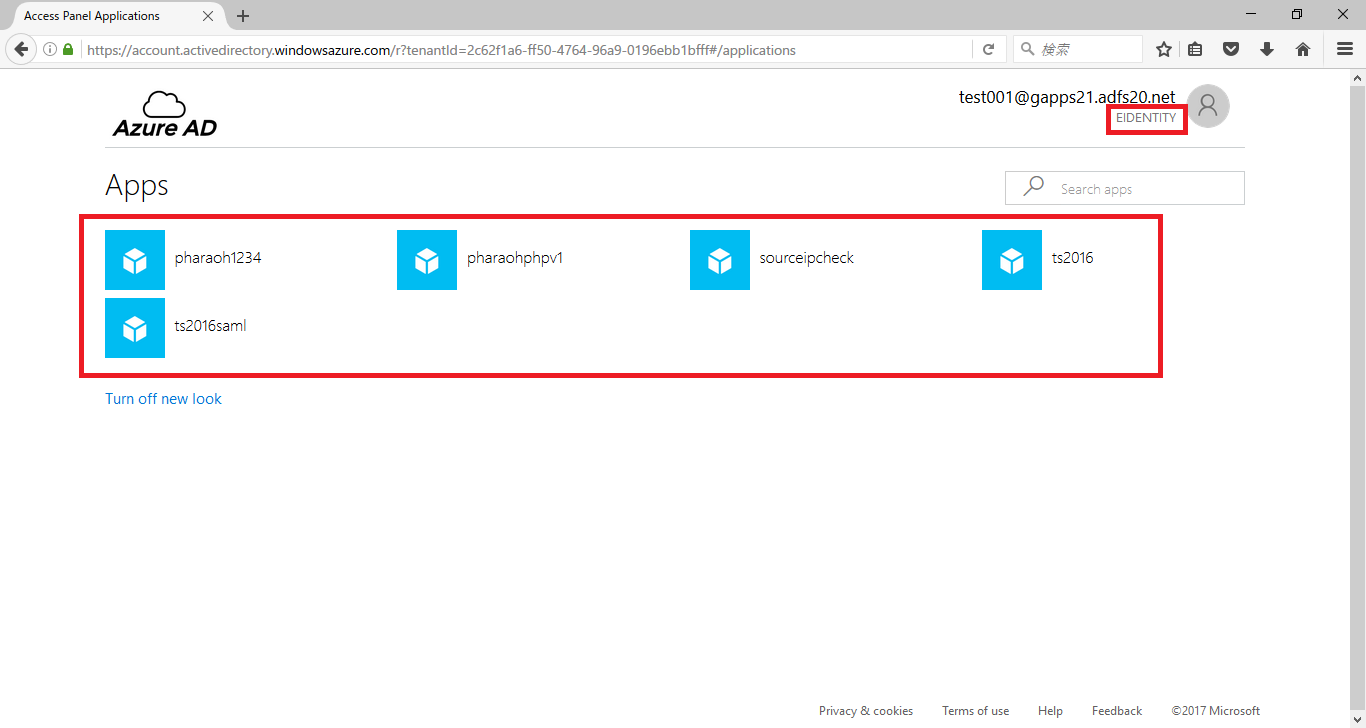Viewport: 1366px width, 728px height.
Task: Minimize the browser window
Action: pos(1251,14)
